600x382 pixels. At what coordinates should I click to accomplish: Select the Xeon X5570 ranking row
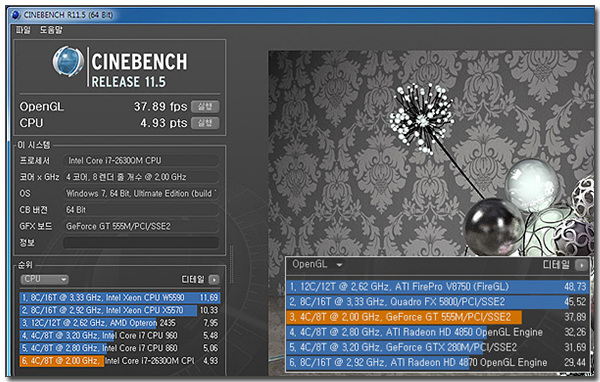[x=119, y=310]
